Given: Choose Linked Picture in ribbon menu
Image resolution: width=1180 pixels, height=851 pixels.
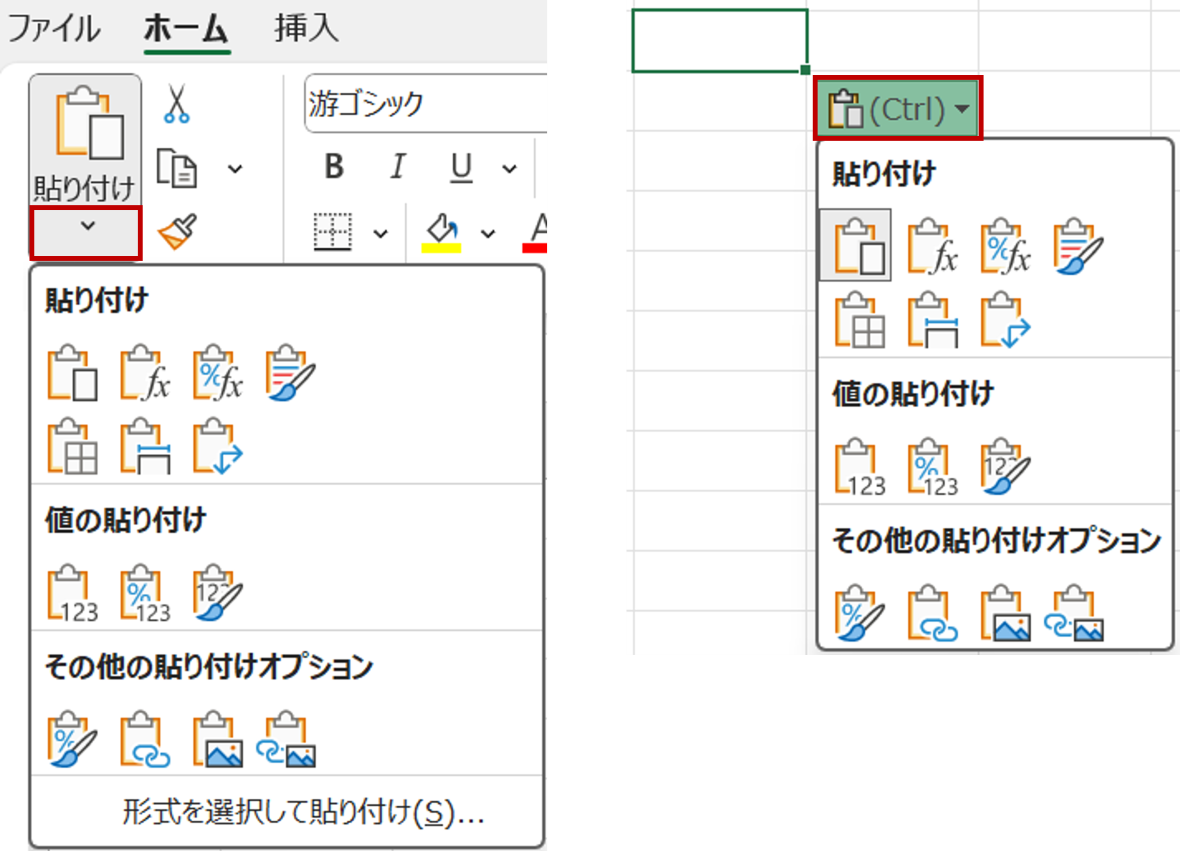Looking at the screenshot, I should (x=287, y=739).
